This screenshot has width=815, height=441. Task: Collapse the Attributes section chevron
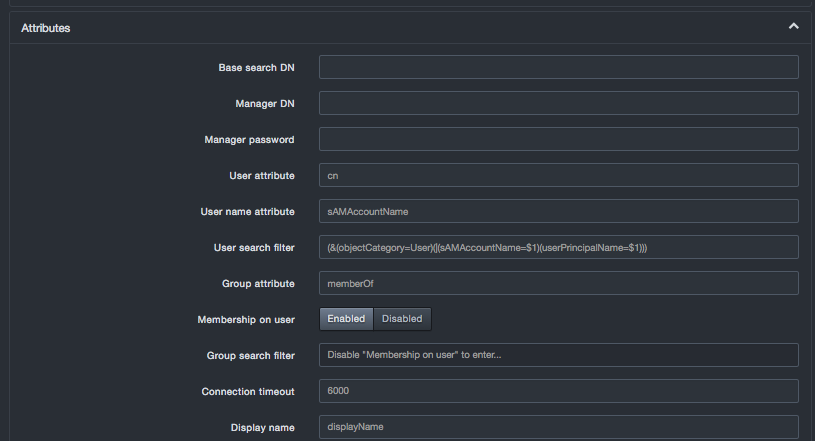(x=793, y=27)
